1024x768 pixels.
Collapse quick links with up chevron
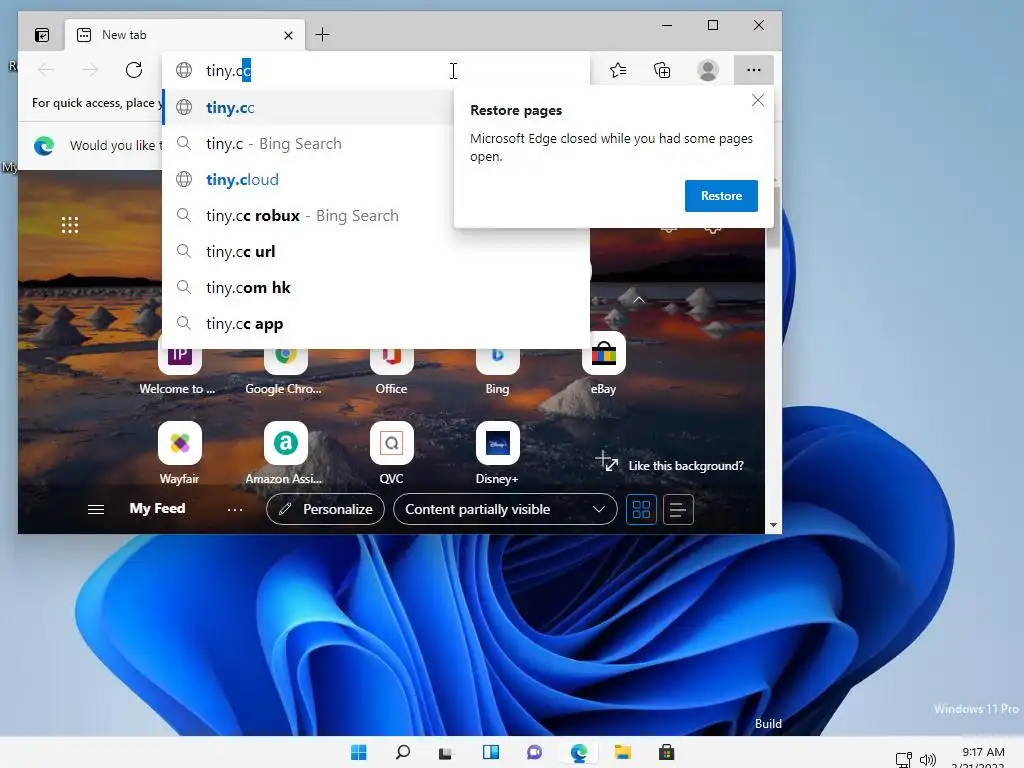tap(639, 300)
